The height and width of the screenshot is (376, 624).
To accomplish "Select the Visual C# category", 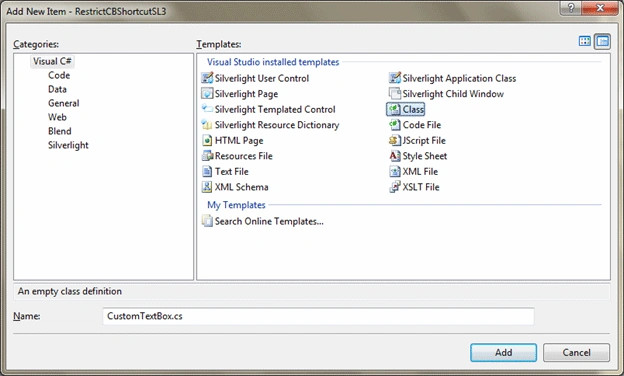I will coord(52,61).
